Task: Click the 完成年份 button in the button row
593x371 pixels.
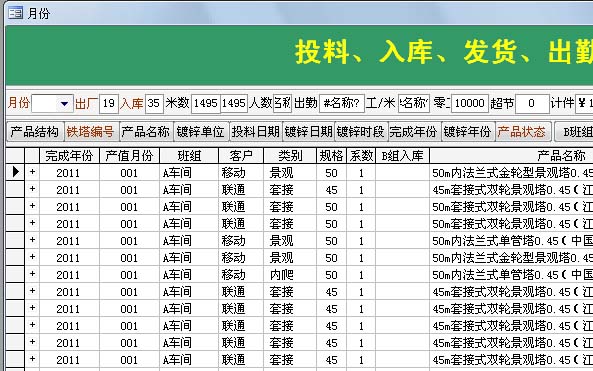Action: click(414, 132)
